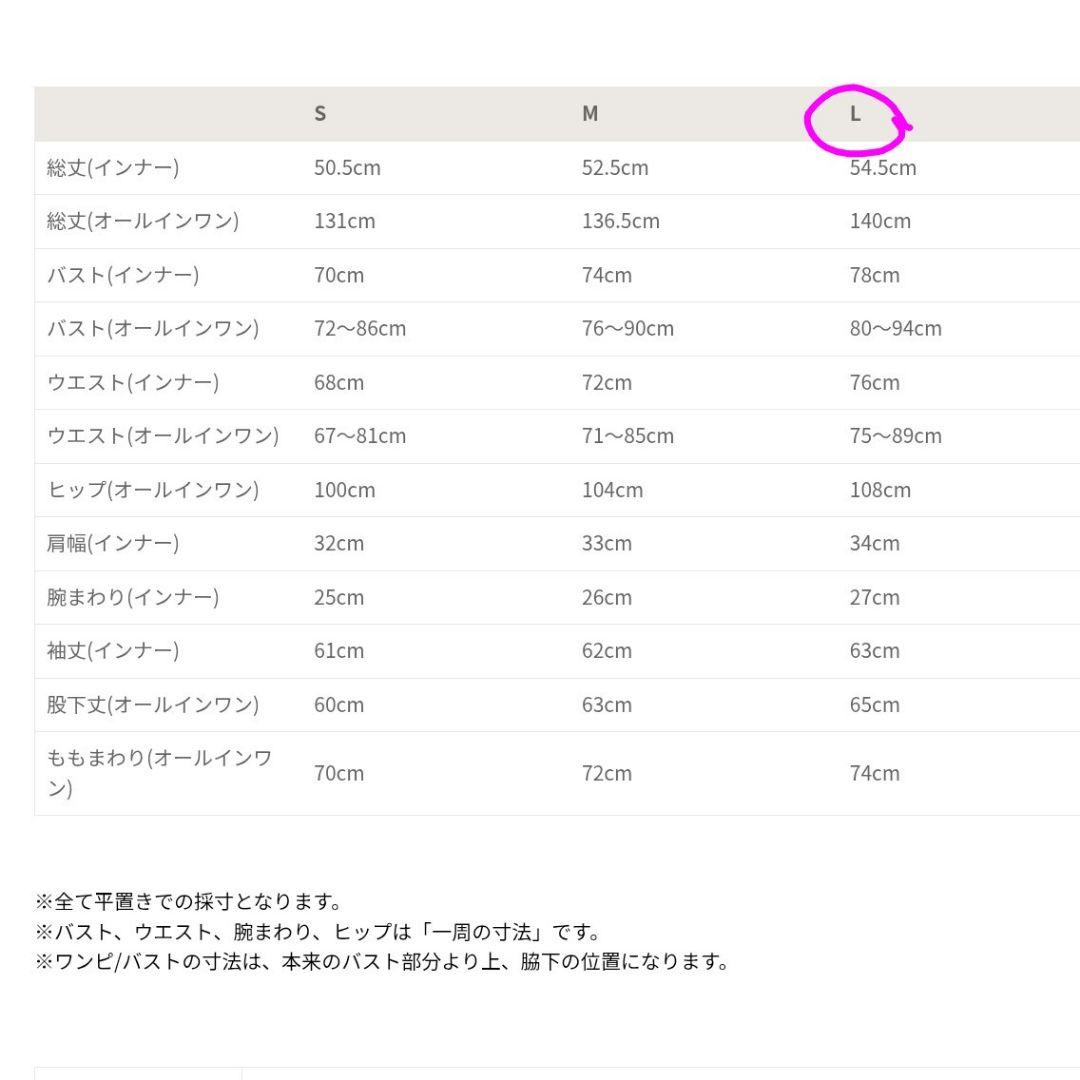The image size is (1080, 1080).
Task: Select the 136.5cm cell in M column
Action: [x=621, y=221]
